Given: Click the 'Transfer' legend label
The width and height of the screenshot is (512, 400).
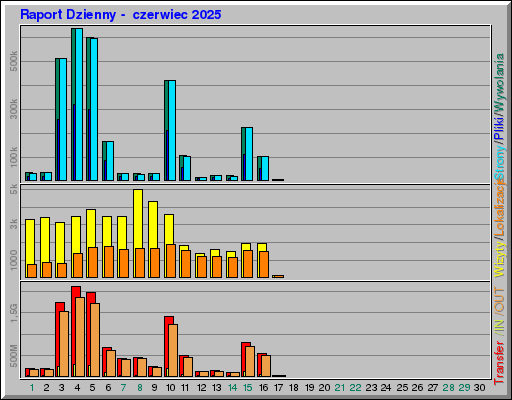Looking at the screenshot, I should 499,363.
